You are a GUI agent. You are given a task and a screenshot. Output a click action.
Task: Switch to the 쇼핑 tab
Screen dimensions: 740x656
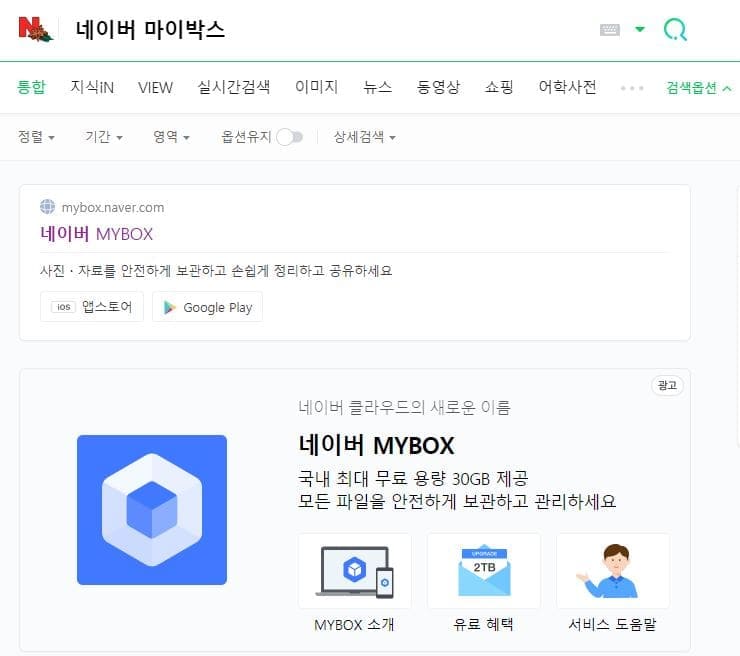(x=499, y=87)
